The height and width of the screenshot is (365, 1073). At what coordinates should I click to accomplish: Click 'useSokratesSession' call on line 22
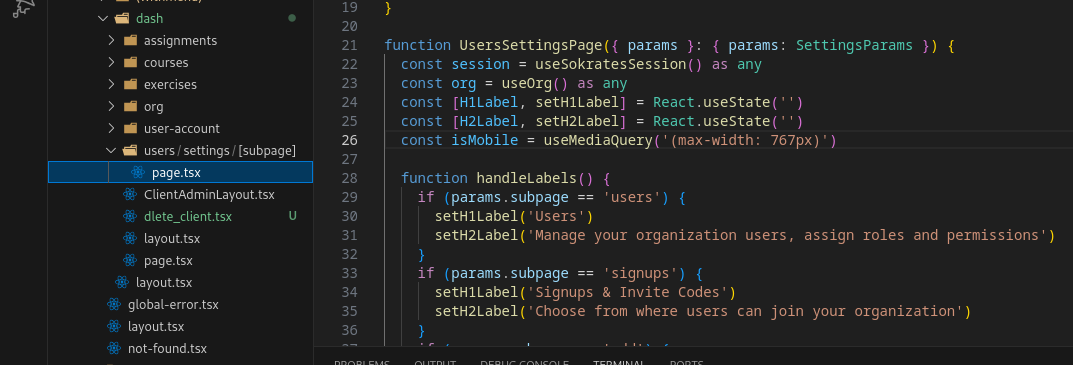[x=610, y=64]
